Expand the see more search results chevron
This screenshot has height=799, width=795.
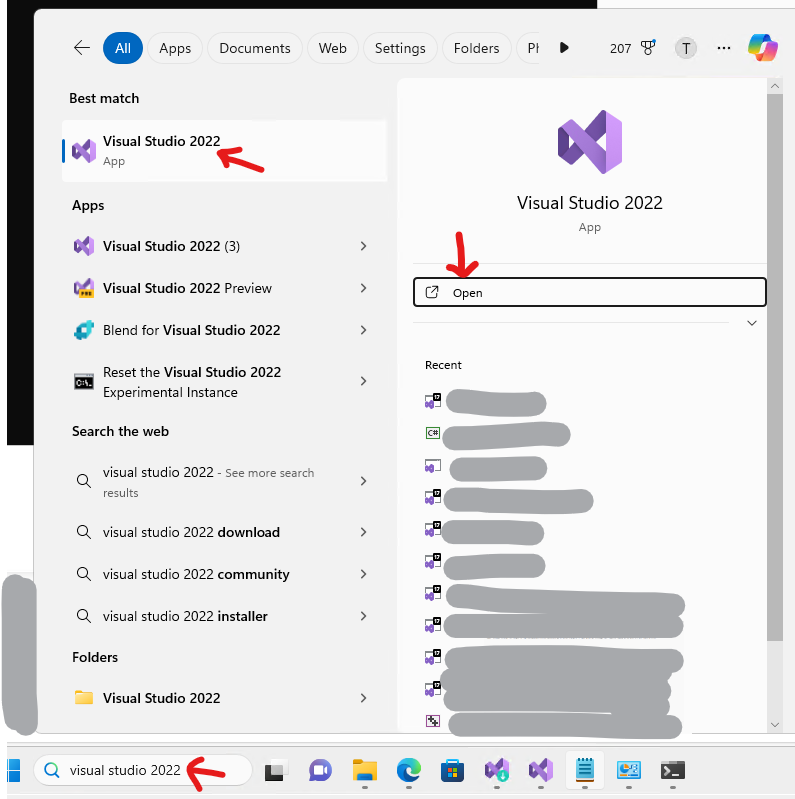coord(363,481)
